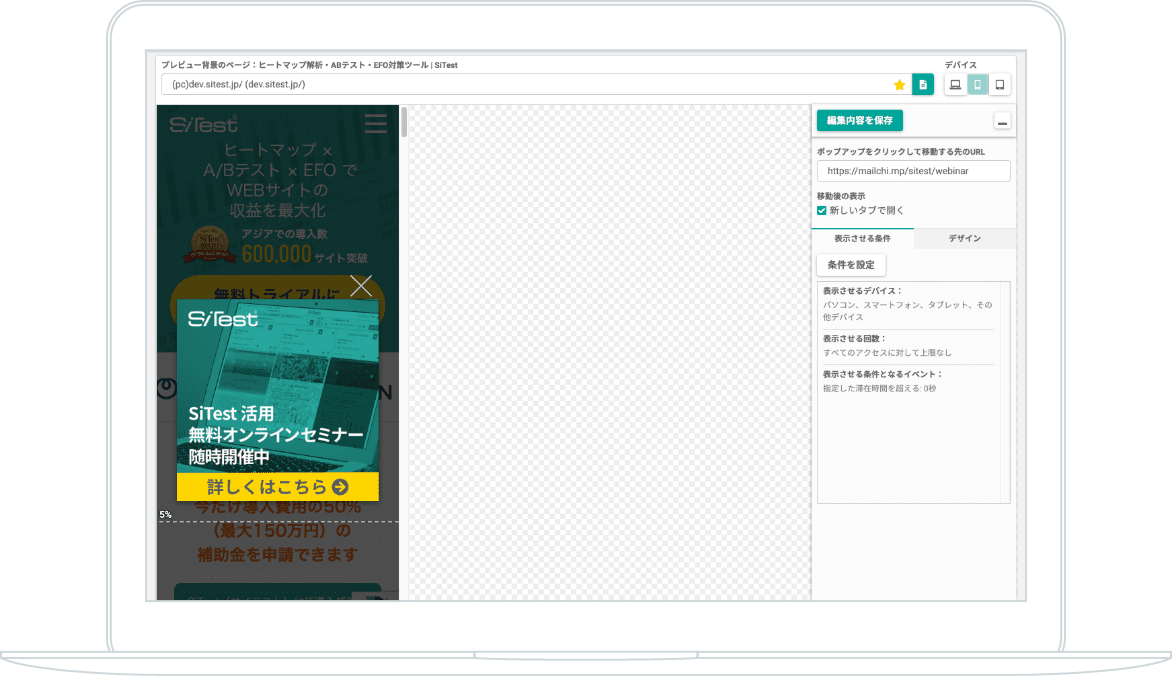Open the hamburger menu in preview

(x=376, y=124)
